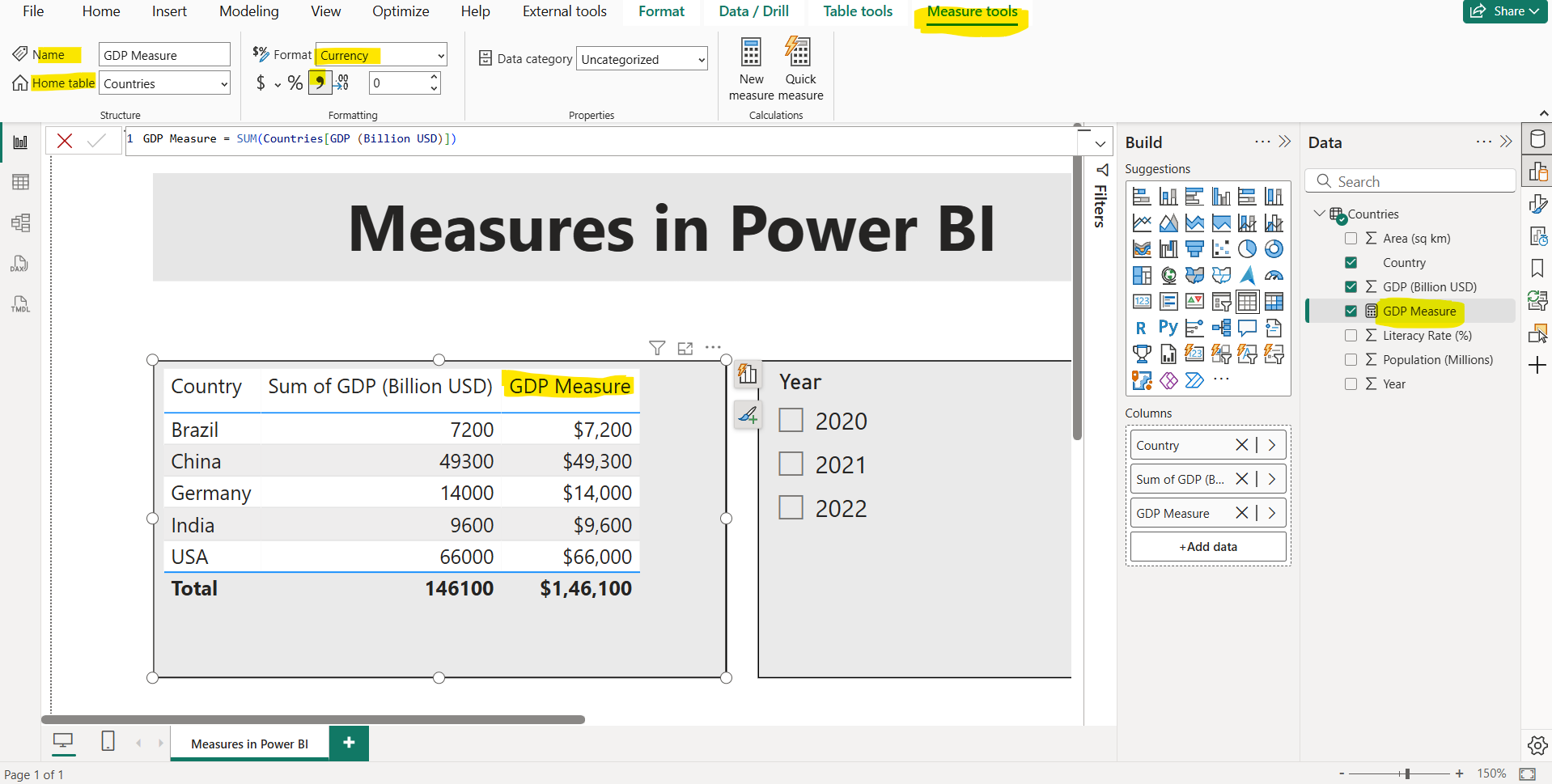The height and width of the screenshot is (784, 1552).
Task: Click the Share button
Action: [x=1503, y=11]
